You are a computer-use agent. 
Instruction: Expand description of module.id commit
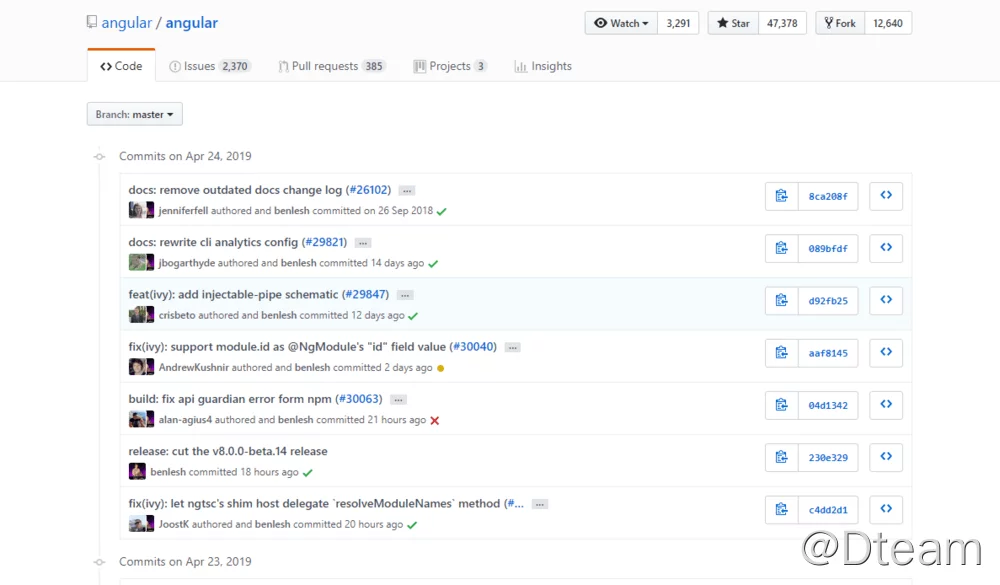coord(513,348)
